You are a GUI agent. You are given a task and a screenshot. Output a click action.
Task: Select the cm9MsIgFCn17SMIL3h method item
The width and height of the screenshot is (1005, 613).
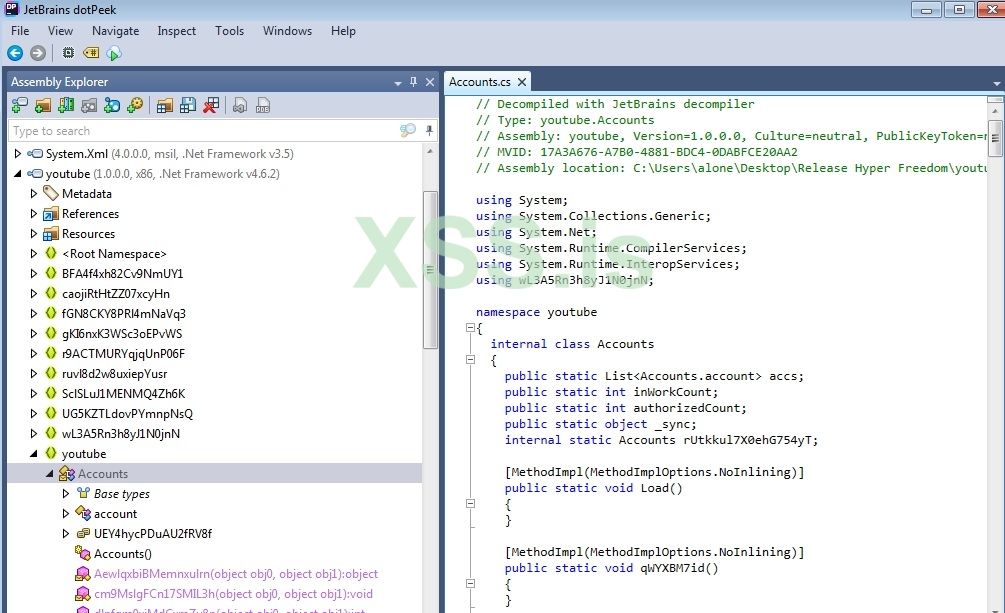(233, 594)
